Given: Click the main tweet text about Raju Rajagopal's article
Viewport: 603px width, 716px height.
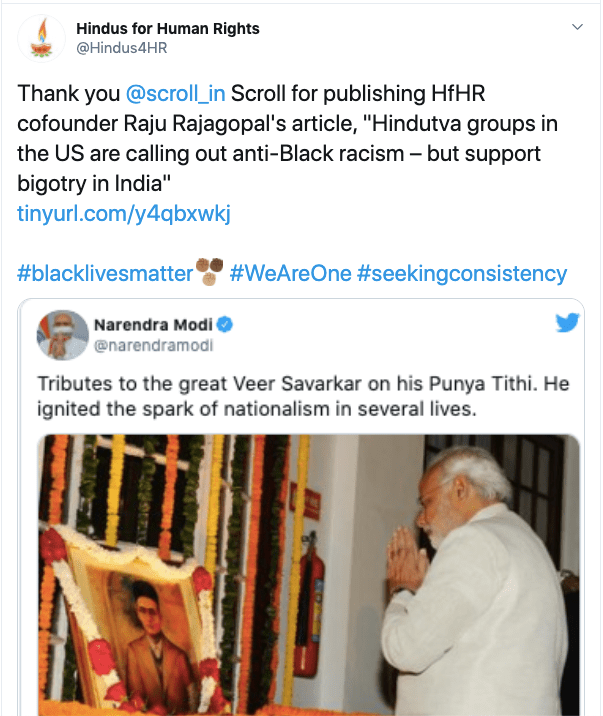Looking at the screenshot, I should (x=288, y=138).
